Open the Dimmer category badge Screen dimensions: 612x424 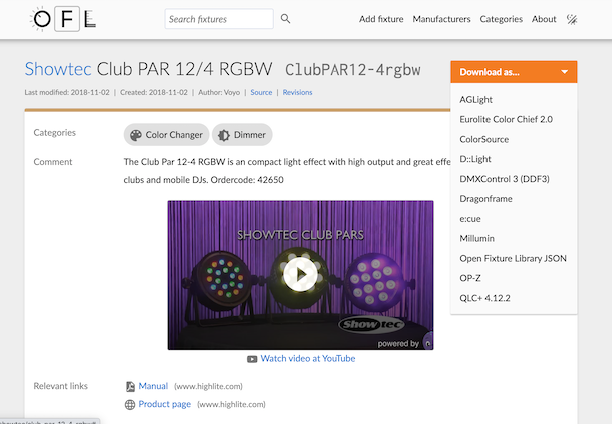coord(242,135)
